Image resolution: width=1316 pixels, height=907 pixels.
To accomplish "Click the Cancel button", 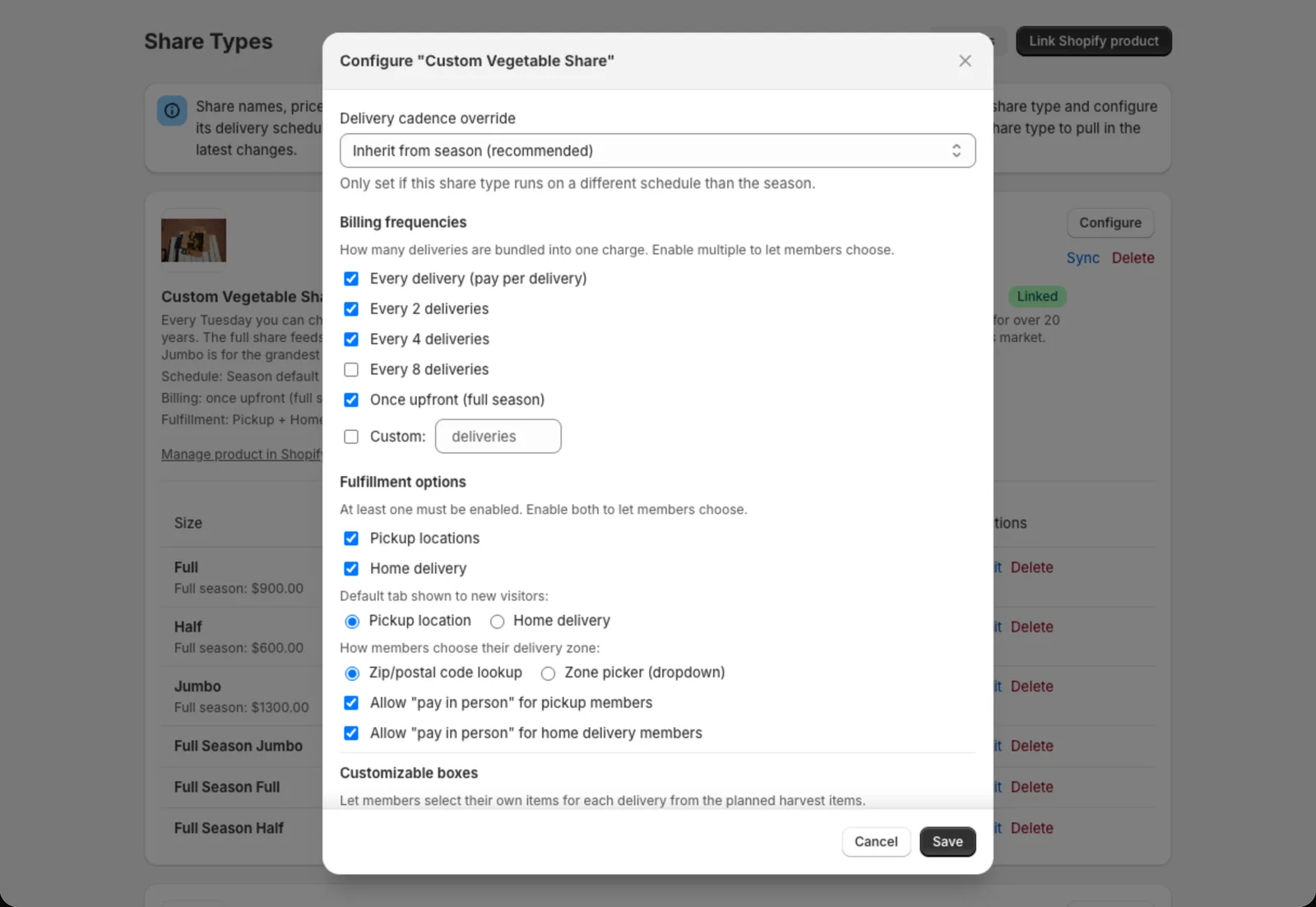I will 876,842.
